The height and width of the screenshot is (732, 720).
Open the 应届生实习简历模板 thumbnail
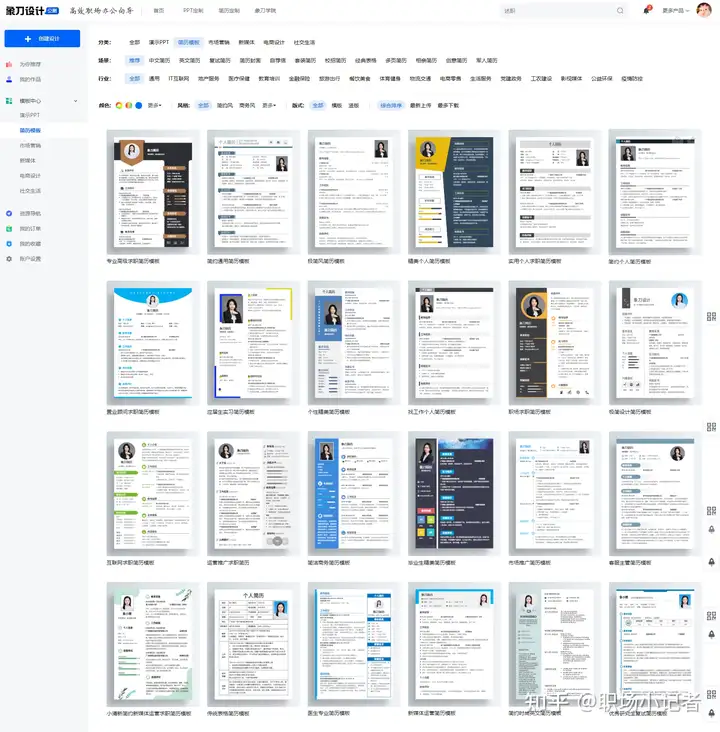tap(253, 343)
